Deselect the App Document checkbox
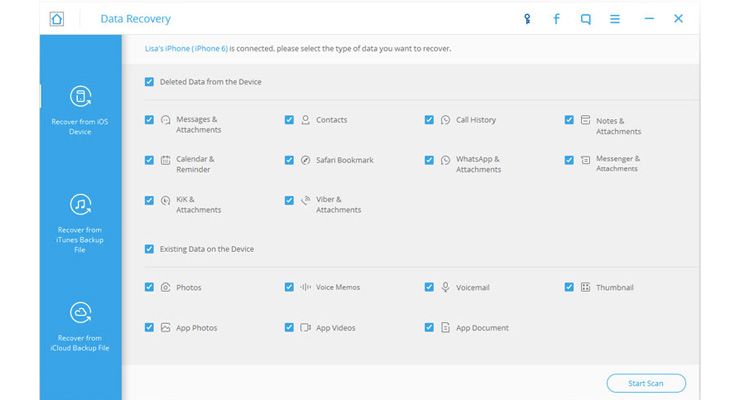 [x=429, y=327]
